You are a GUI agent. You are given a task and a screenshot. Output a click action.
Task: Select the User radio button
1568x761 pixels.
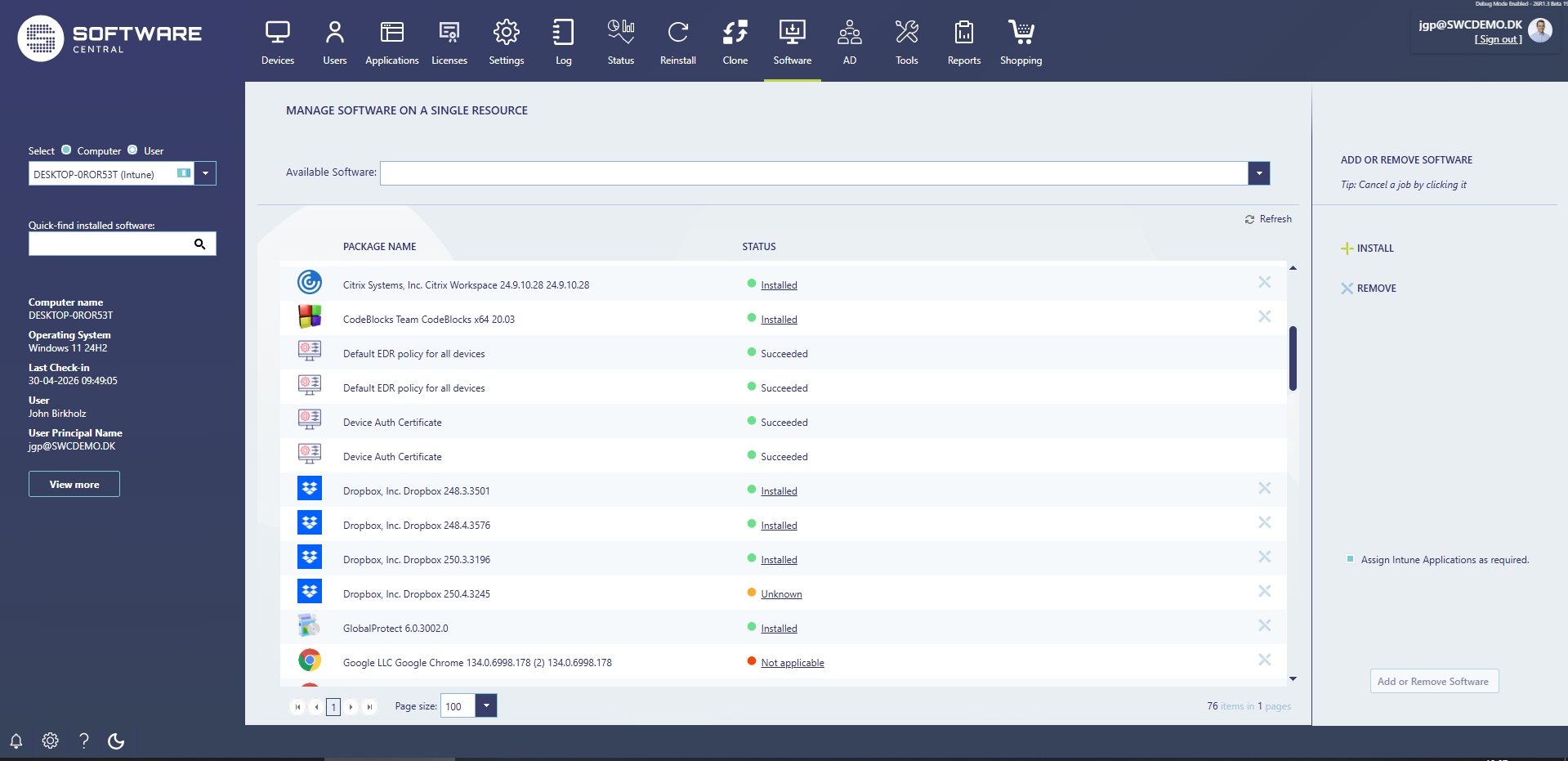tap(132, 150)
